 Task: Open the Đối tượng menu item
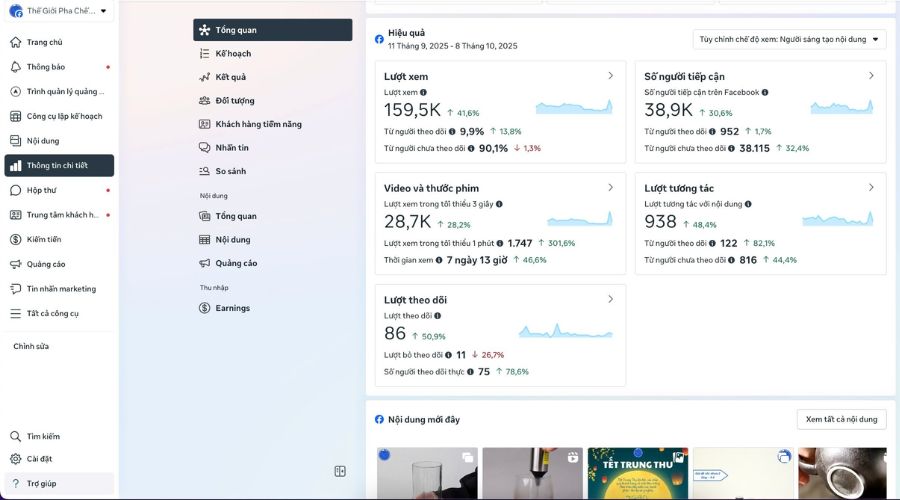coord(273,100)
